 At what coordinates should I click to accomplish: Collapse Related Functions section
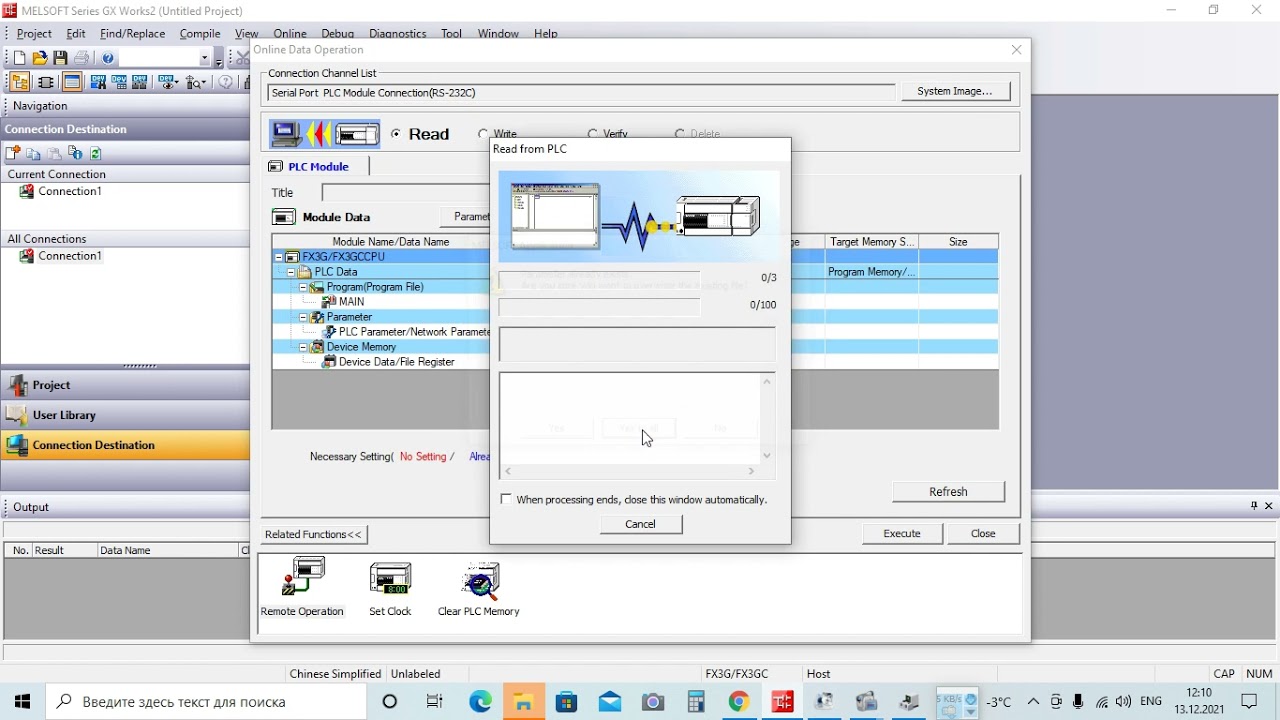click(x=314, y=534)
